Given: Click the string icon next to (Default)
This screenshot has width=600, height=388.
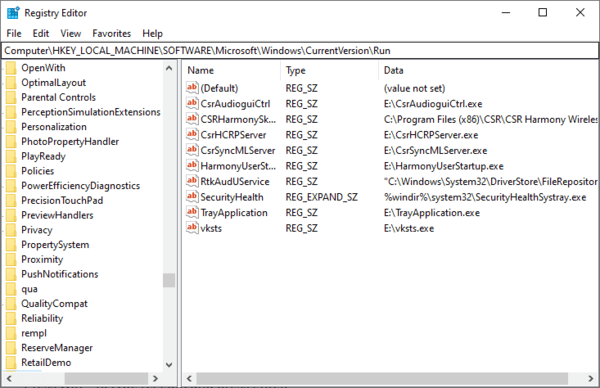Looking at the screenshot, I should coord(192,88).
